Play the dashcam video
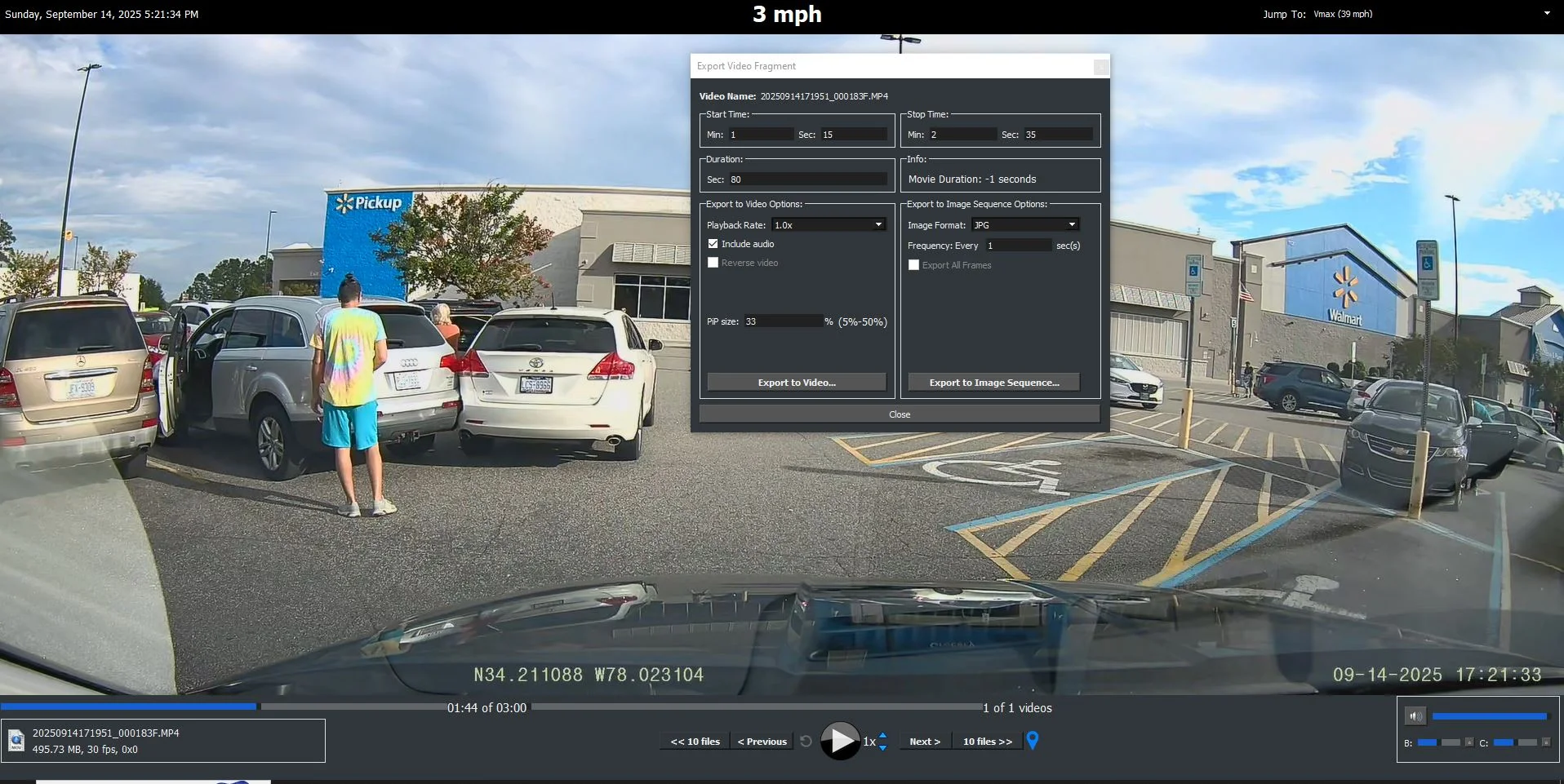Viewport: 1564px width, 784px height. click(x=840, y=741)
